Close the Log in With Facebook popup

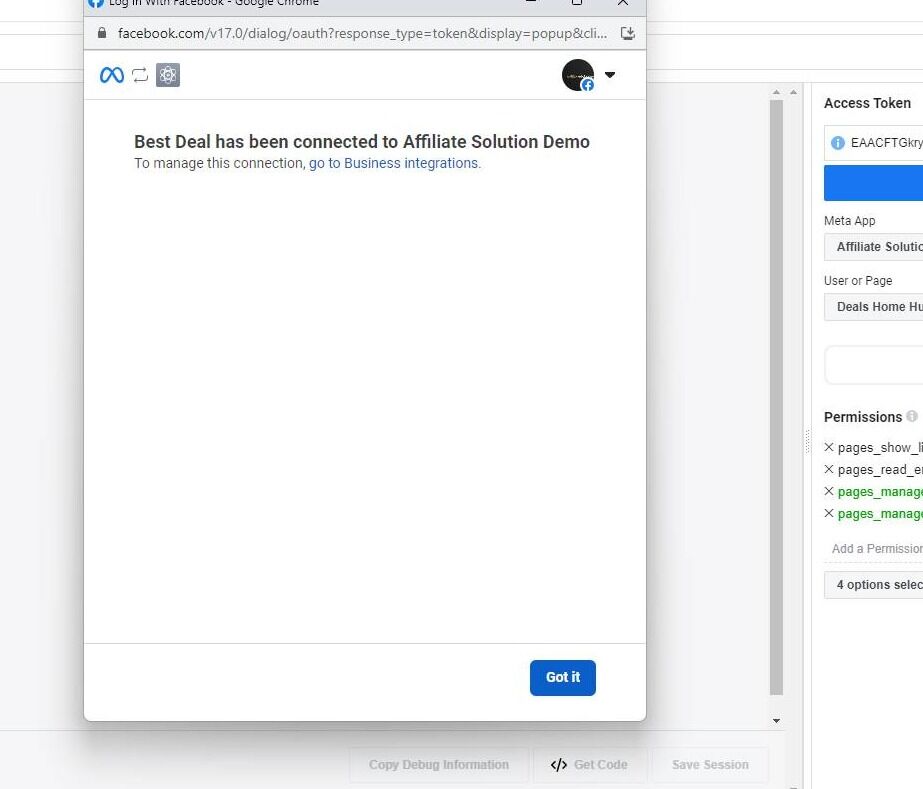[x=623, y=3]
